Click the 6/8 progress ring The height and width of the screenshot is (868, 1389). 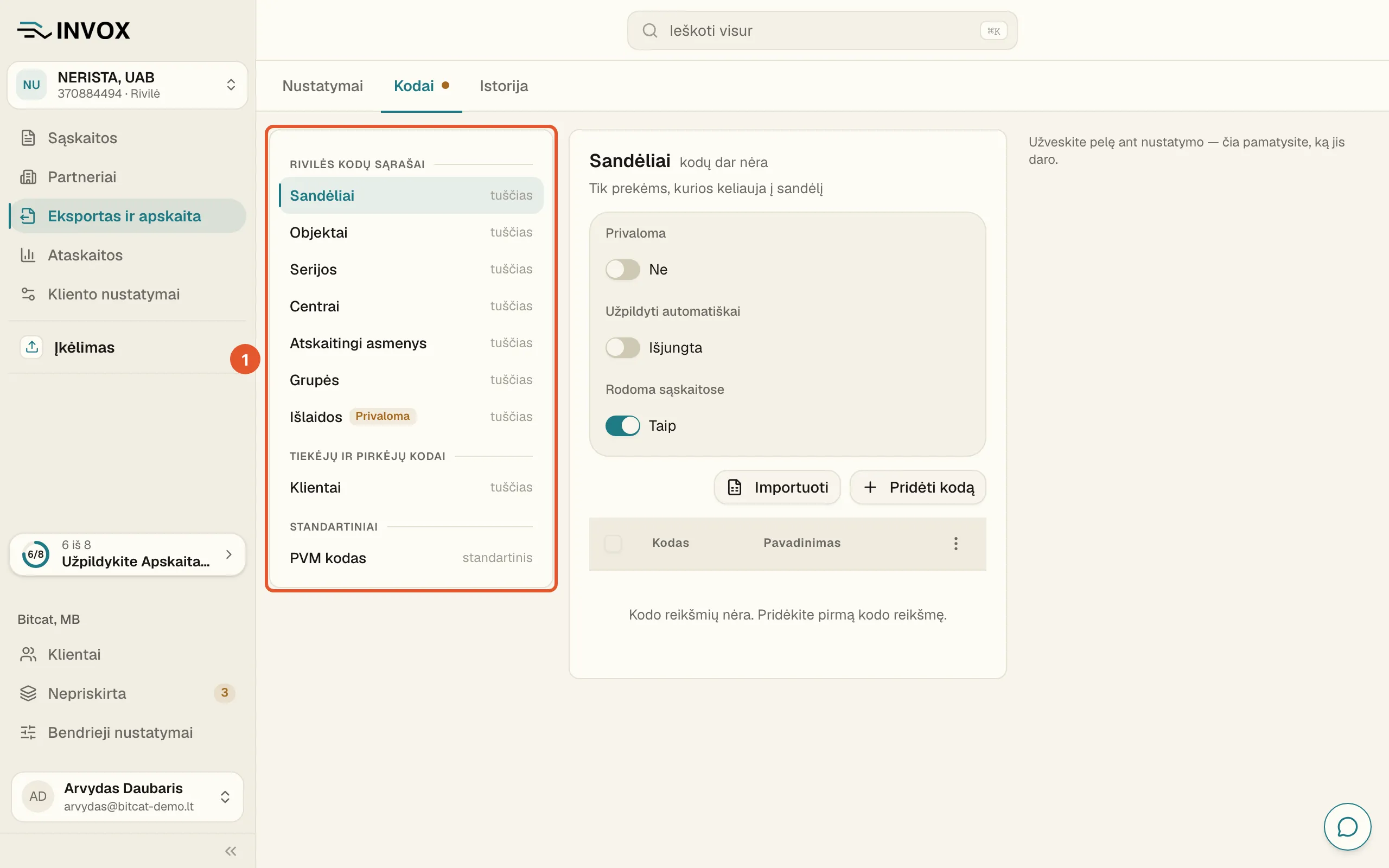[36, 554]
